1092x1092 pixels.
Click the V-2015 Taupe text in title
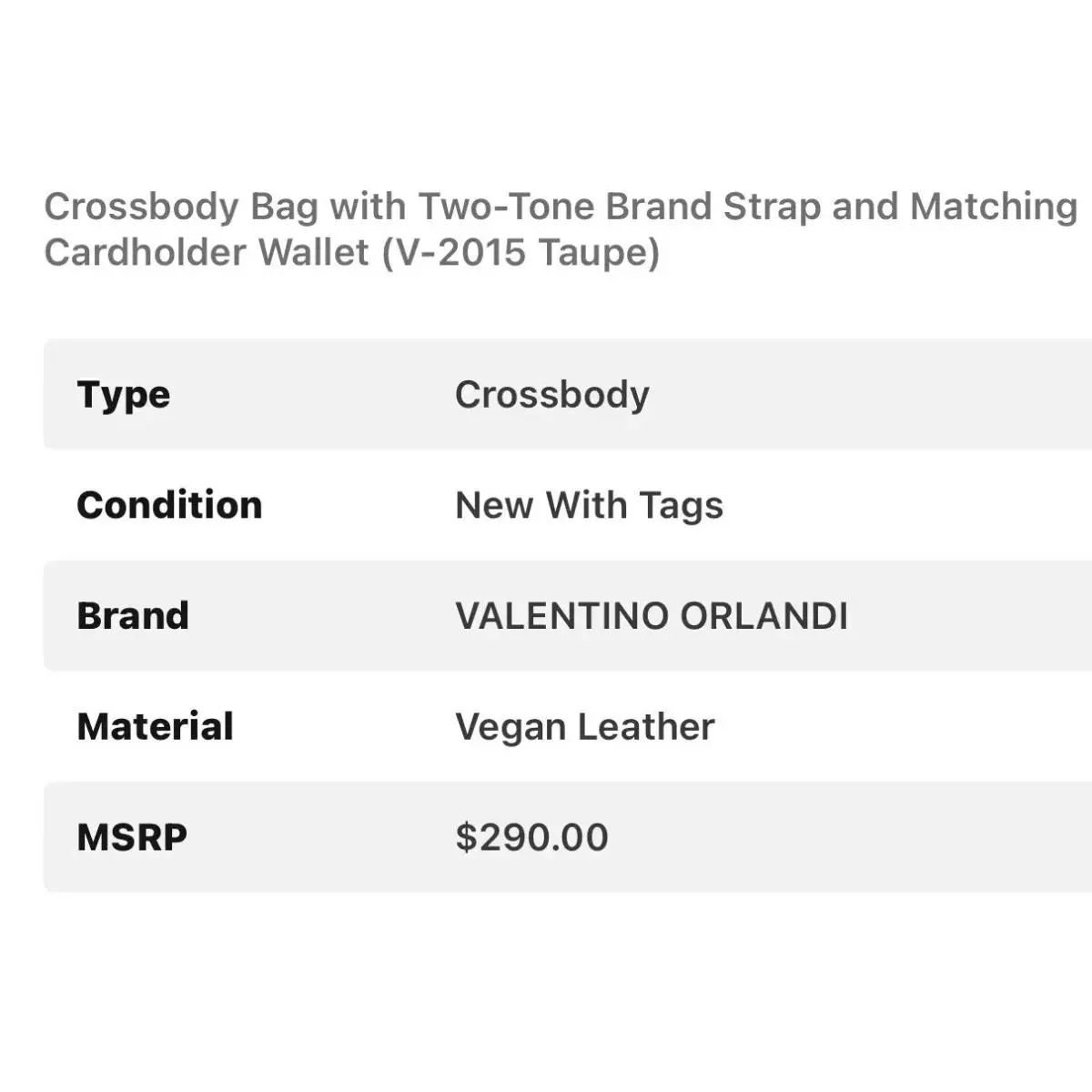[520, 253]
